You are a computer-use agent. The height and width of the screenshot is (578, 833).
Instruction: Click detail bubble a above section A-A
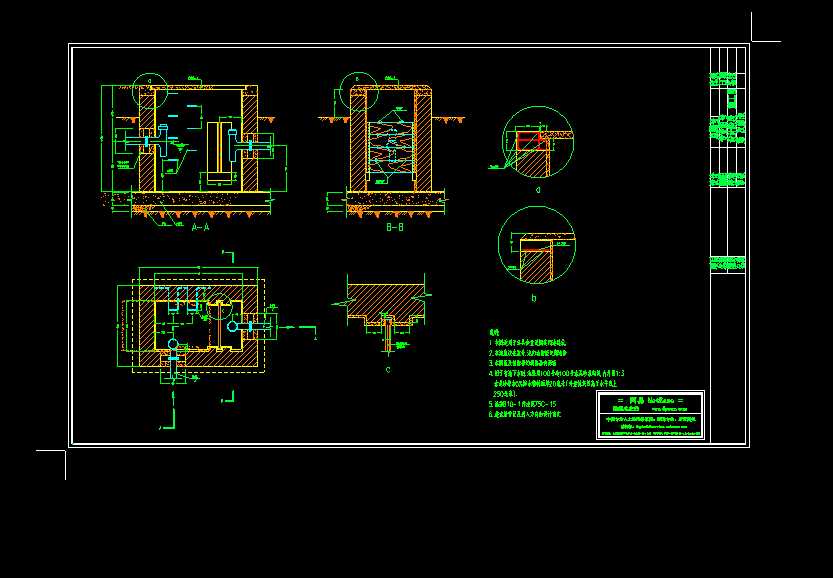(149, 83)
